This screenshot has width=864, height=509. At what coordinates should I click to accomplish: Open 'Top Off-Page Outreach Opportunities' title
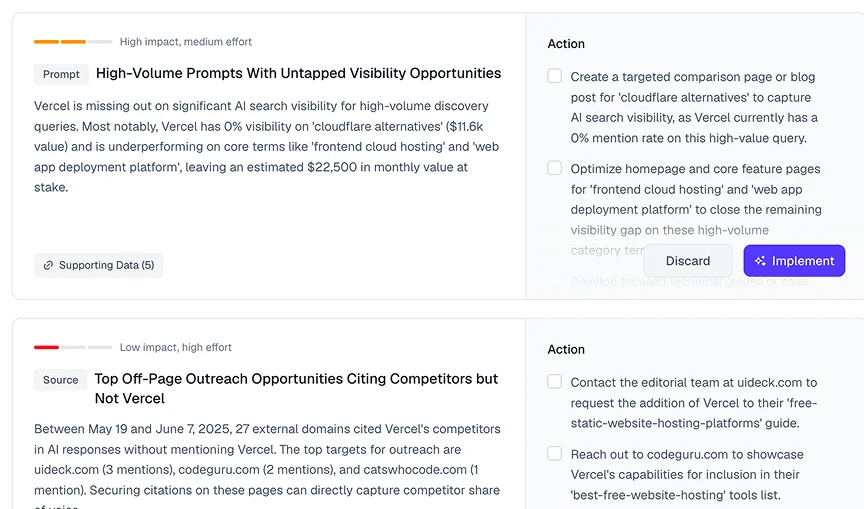click(x=295, y=379)
